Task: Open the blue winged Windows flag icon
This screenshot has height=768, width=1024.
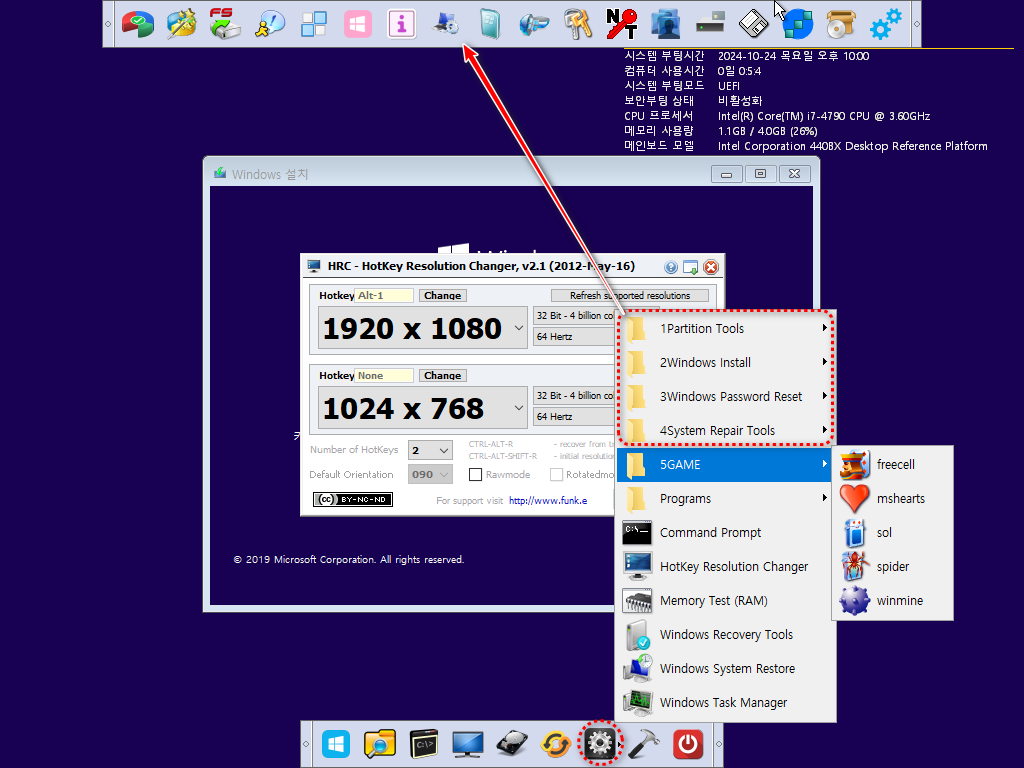Action: tap(534, 24)
